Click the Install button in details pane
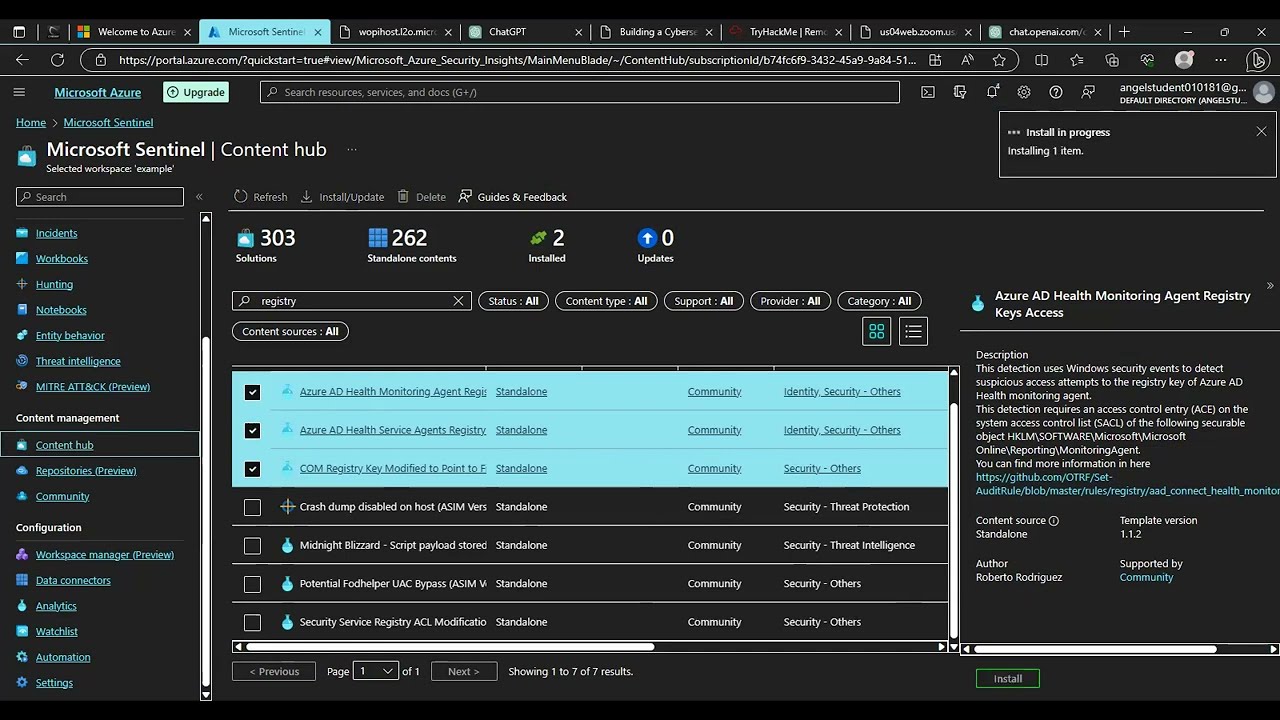 1008,679
